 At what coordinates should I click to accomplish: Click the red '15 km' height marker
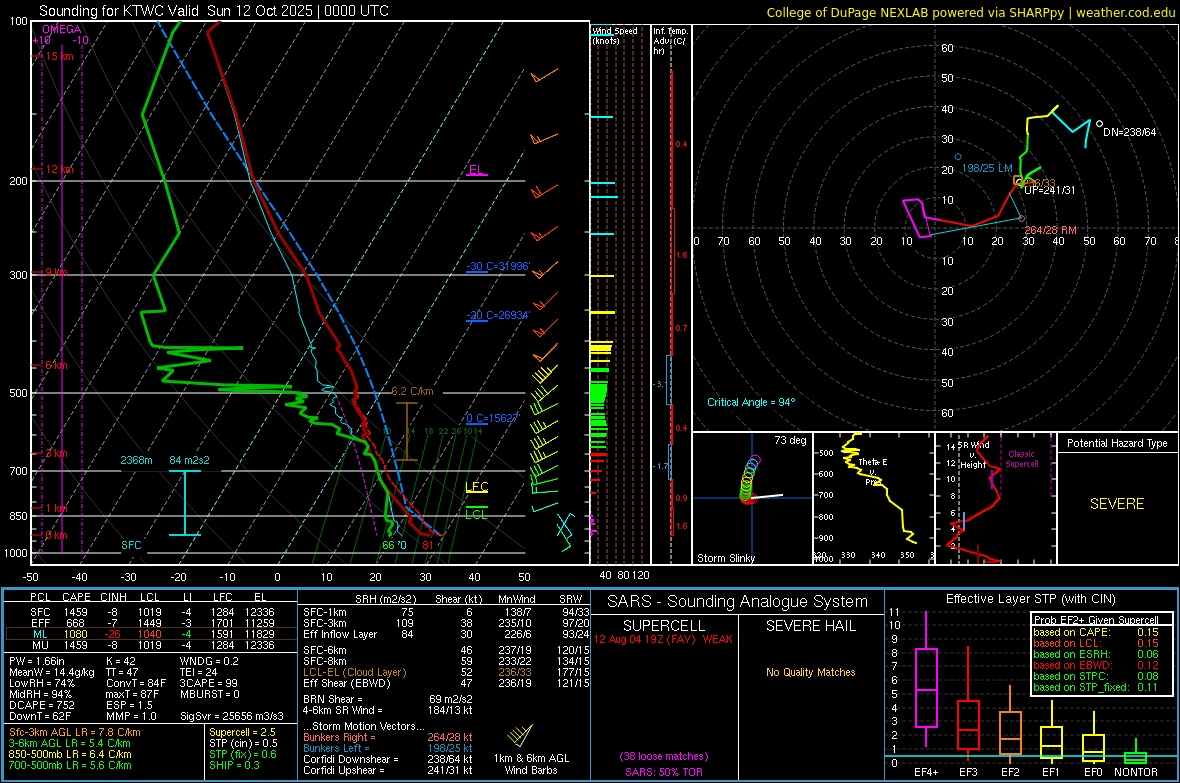[x=59, y=56]
